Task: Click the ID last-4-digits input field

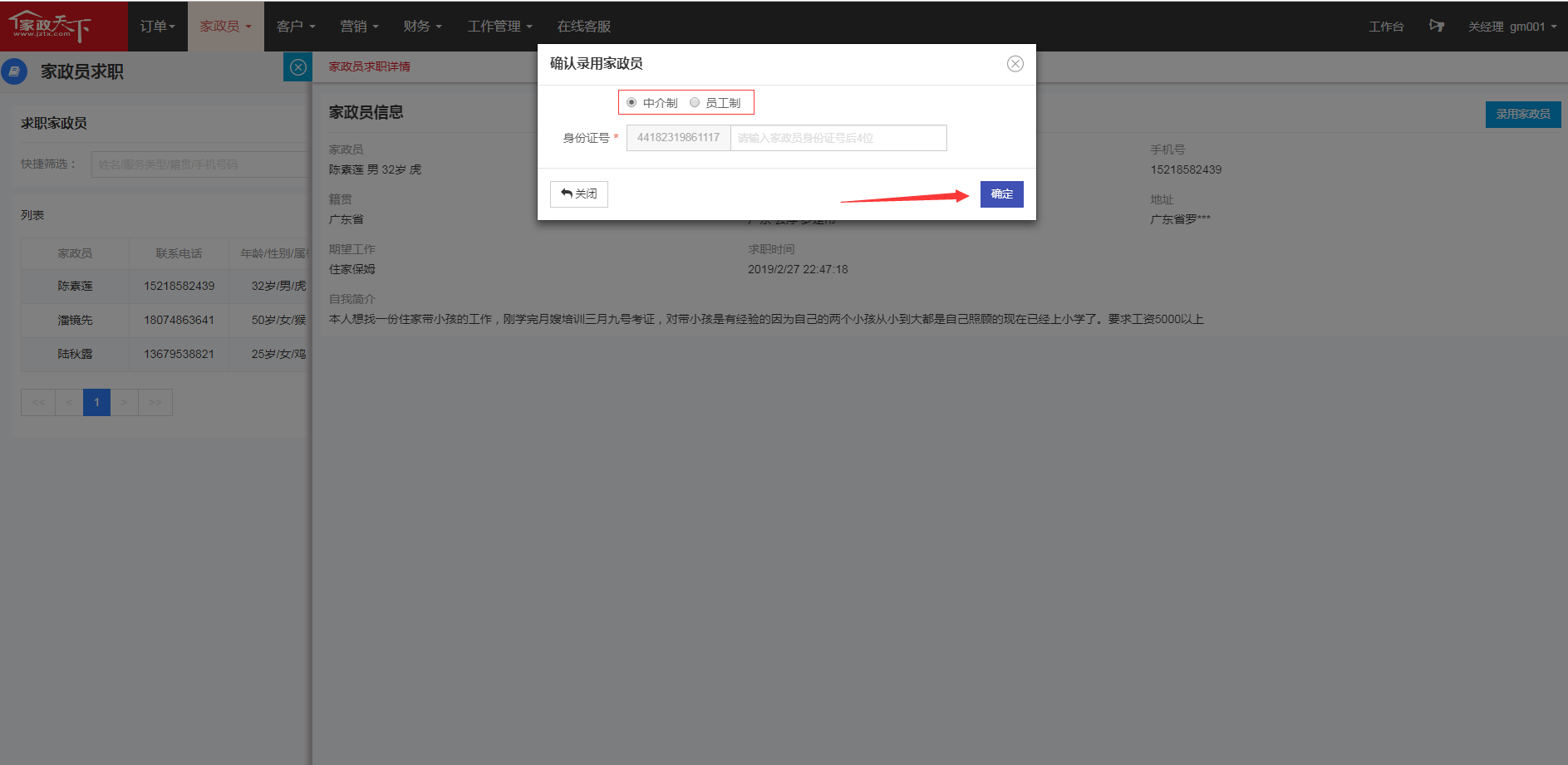Action: pos(838,138)
